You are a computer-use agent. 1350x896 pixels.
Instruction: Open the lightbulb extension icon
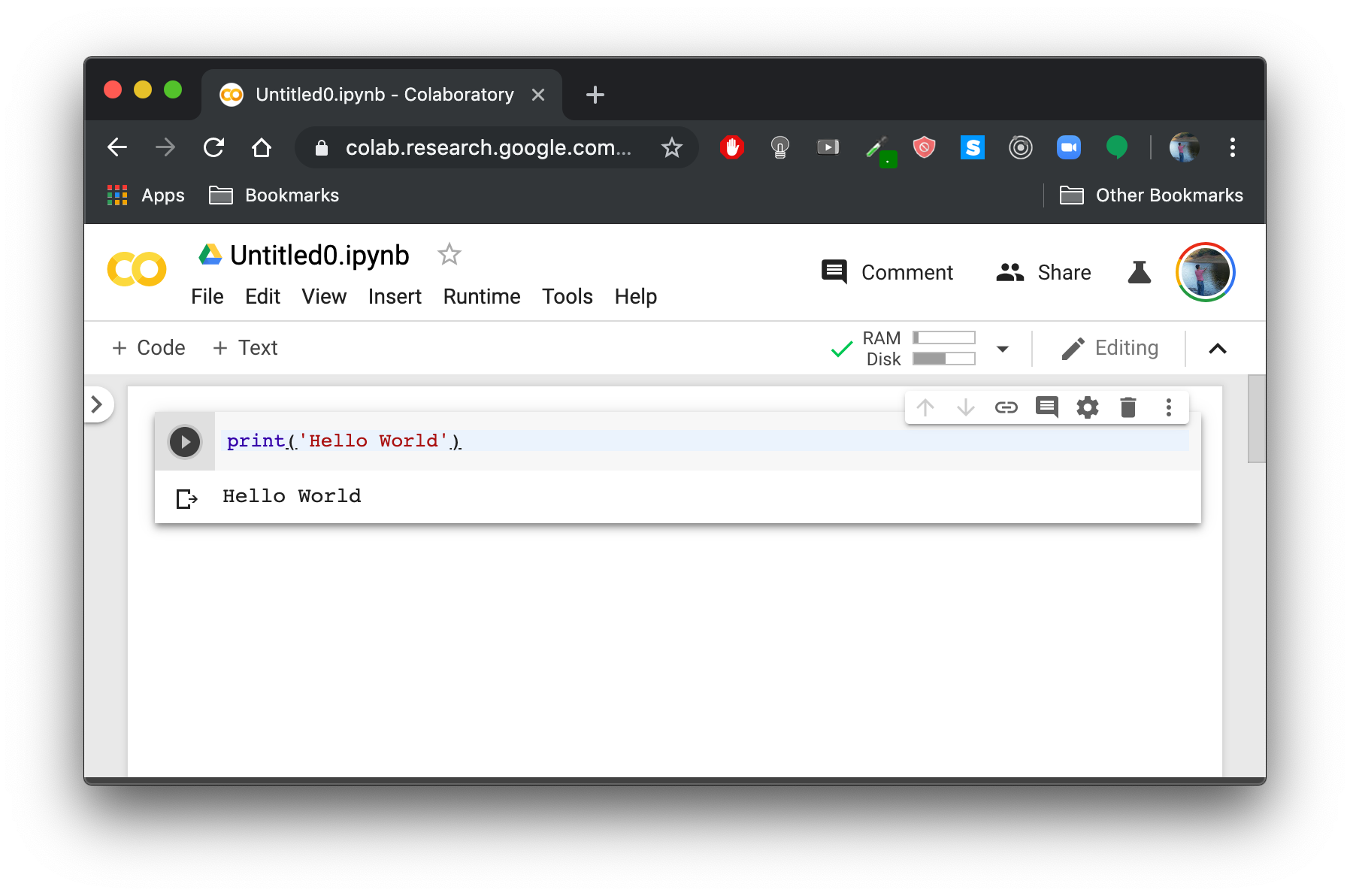[780, 147]
